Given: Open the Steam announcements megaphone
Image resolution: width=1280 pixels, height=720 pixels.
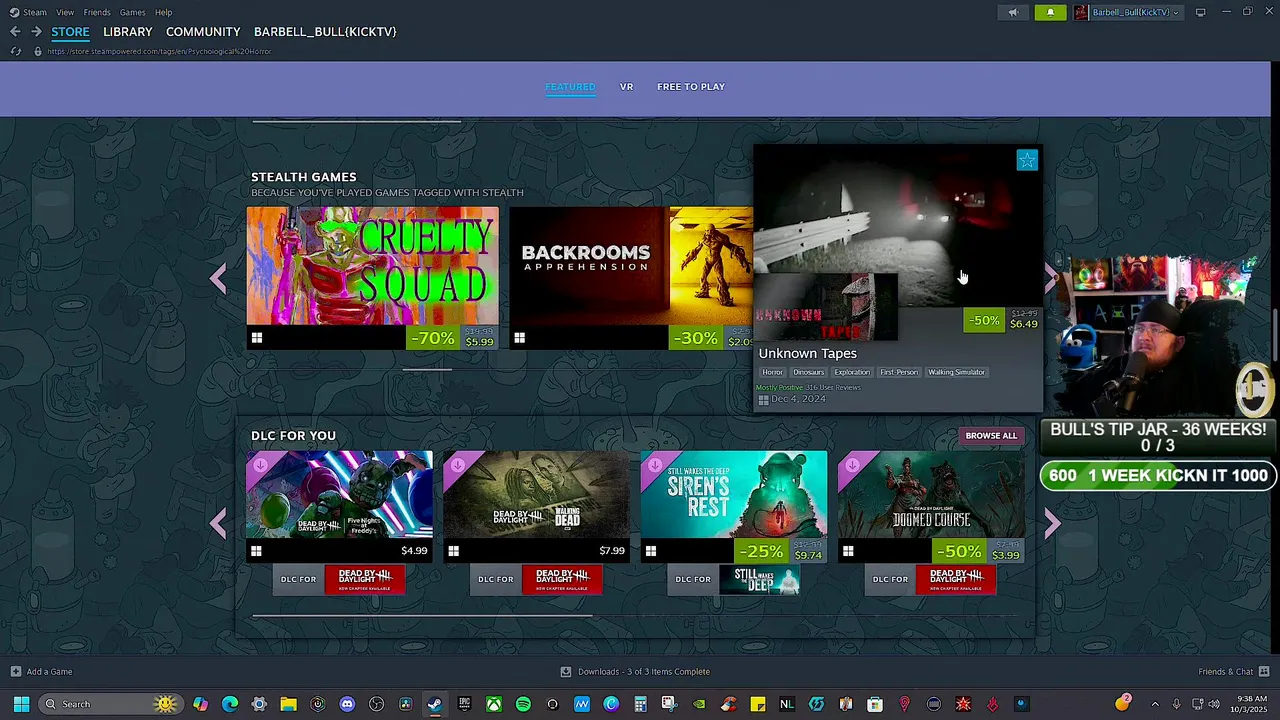Looking at the screenshot, I should [x=1013, y=12].
